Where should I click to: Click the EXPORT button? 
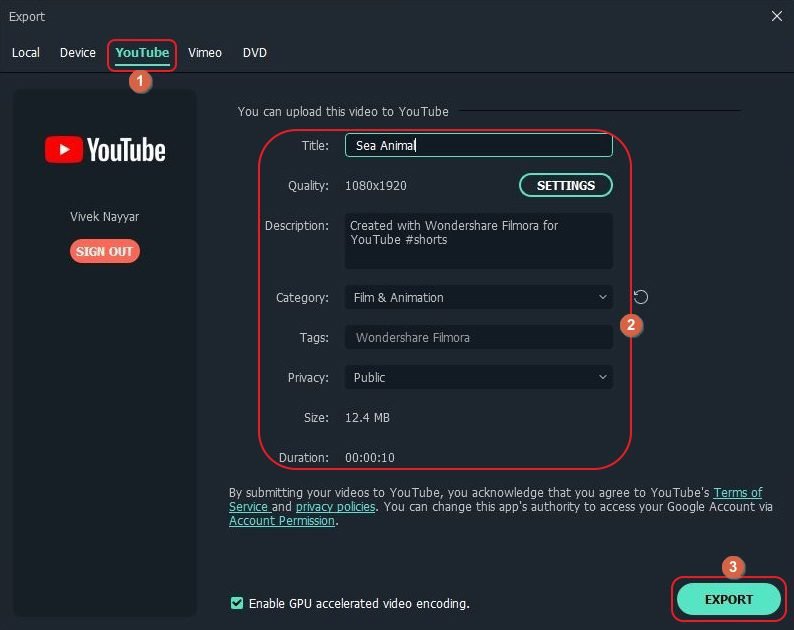[x=729, y=599]
